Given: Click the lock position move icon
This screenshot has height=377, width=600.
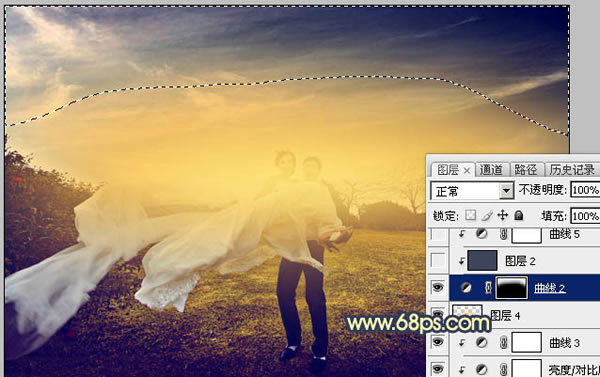Looking at the screenshot, I should pos(502,215).
